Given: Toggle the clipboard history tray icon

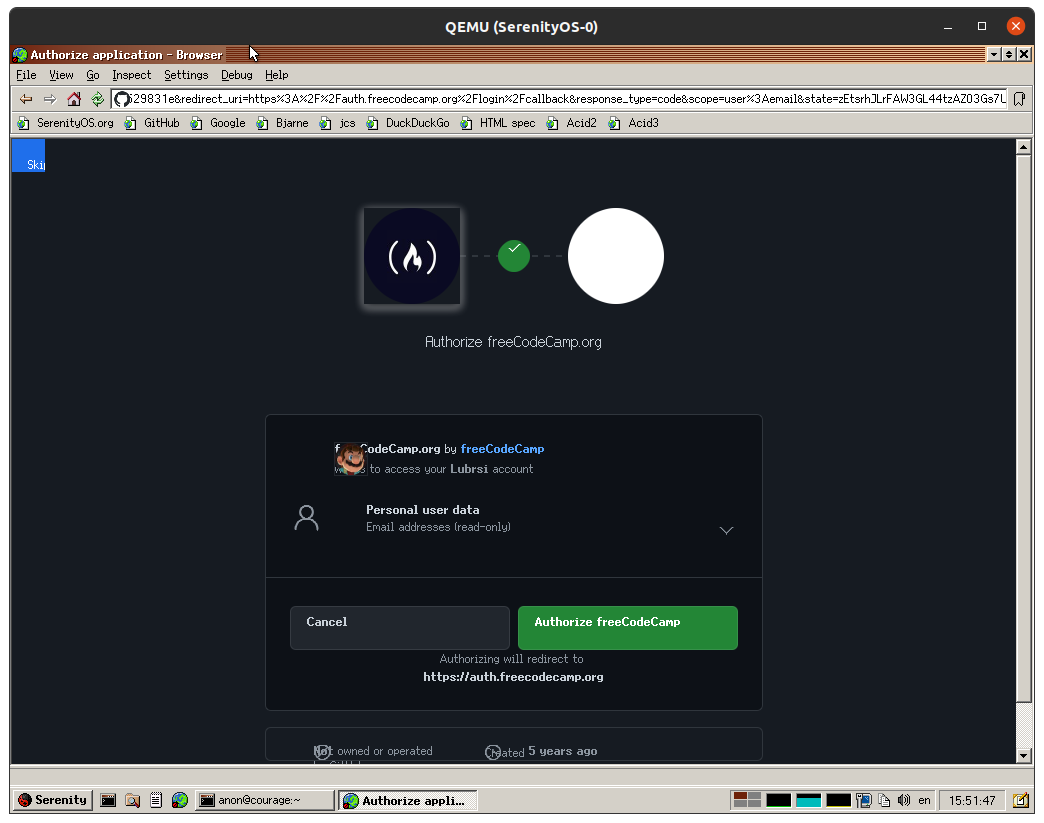Looking at the screenshot, I should [x=885, y=799].
